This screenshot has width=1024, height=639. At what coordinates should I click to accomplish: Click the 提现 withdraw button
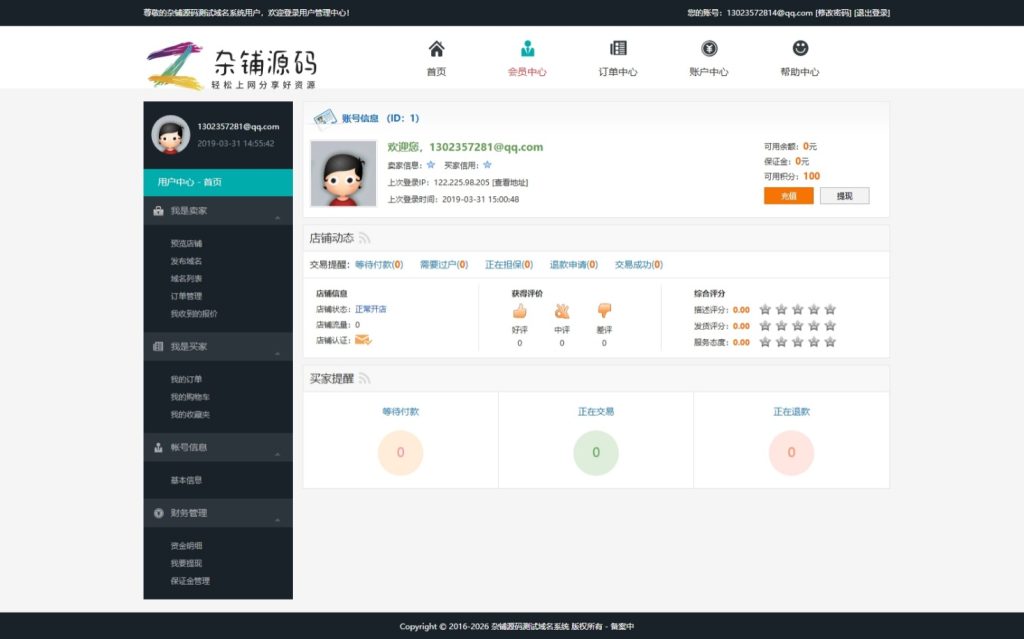point(844,196)
